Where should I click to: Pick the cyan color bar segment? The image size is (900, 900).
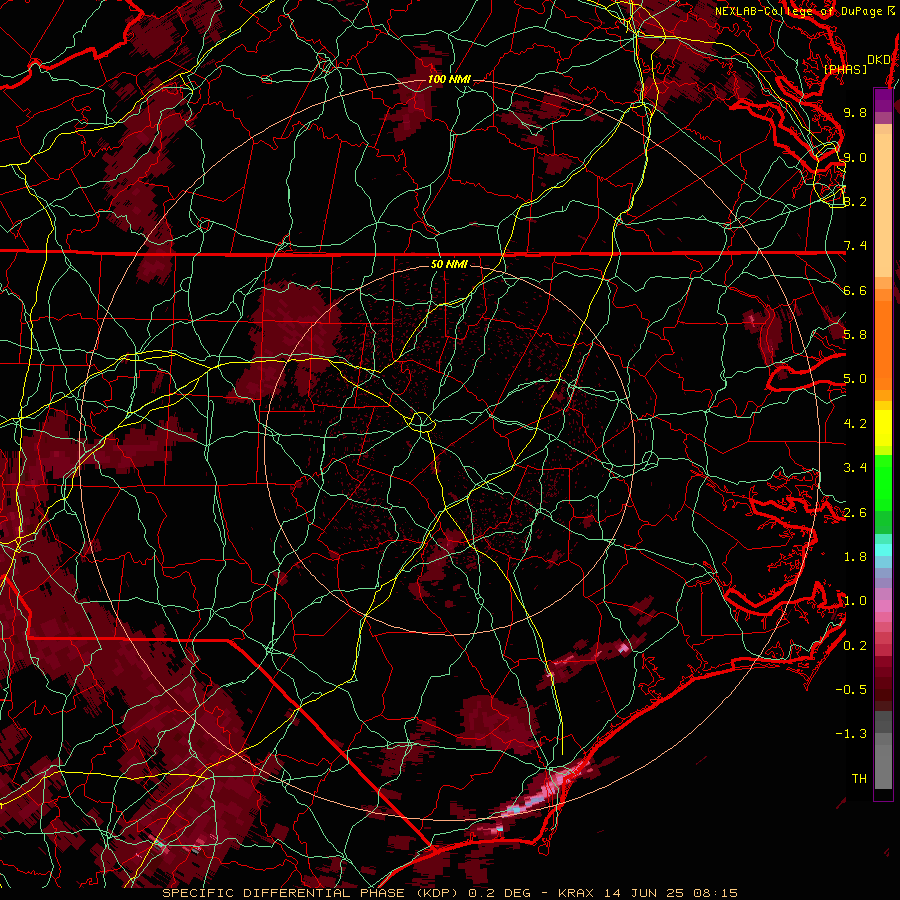pyautogui.click(x=883, y=550)
